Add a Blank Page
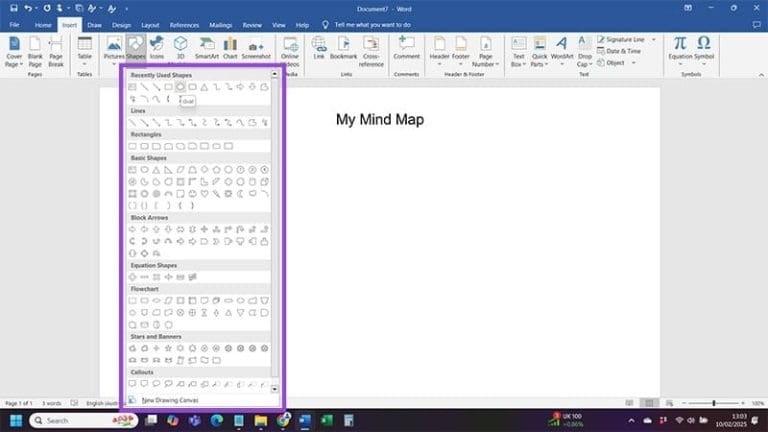This screenshot has height=432, width=768. click(35, 51)
